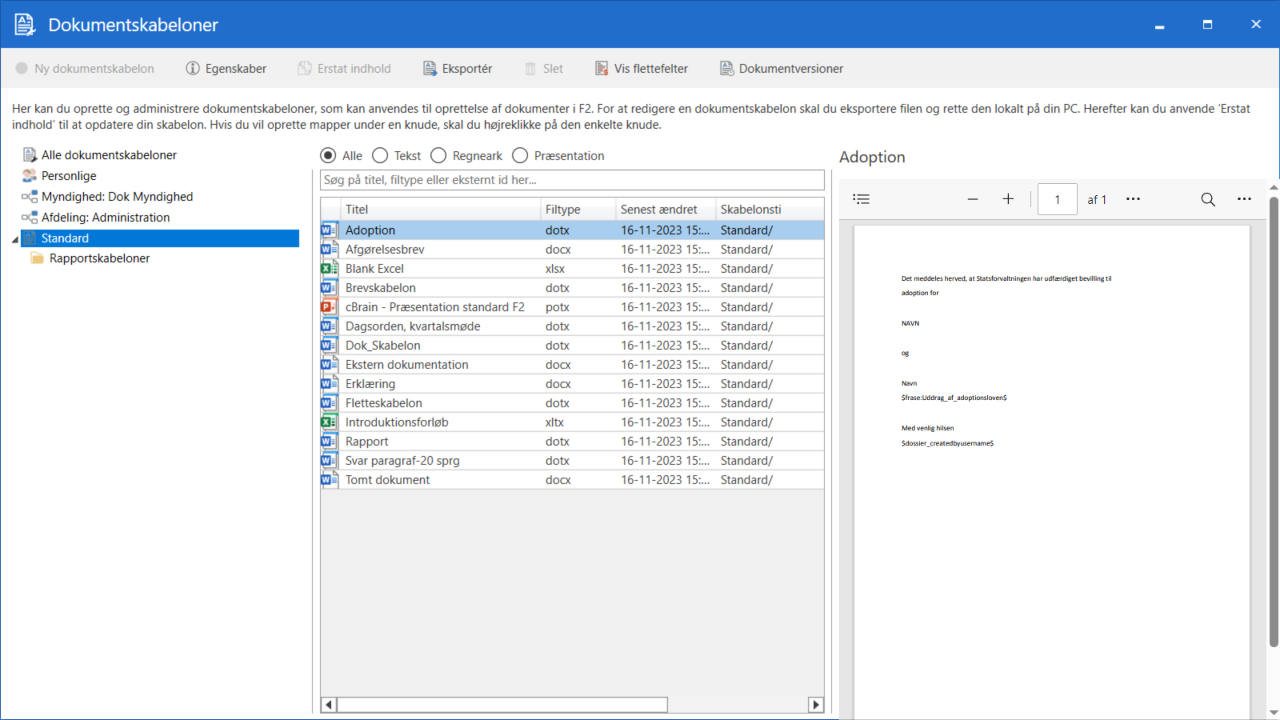Click the Word icon beside Erklæring
Image resolution: width=1280 pixels, height=720 pixels.
pos(329,384)
